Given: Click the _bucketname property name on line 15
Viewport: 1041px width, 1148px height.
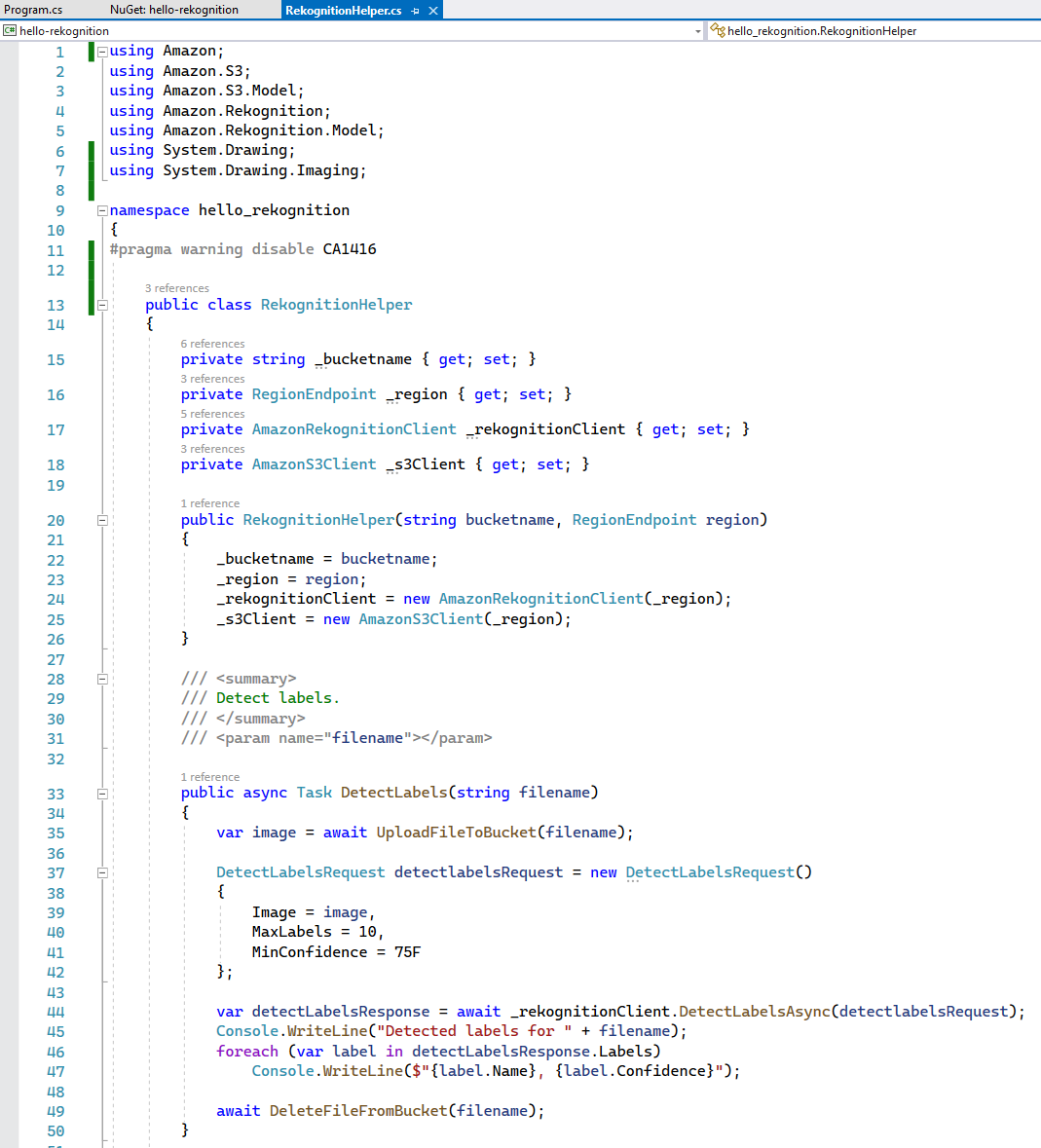Looking at the screenshot, I should 363,359.
